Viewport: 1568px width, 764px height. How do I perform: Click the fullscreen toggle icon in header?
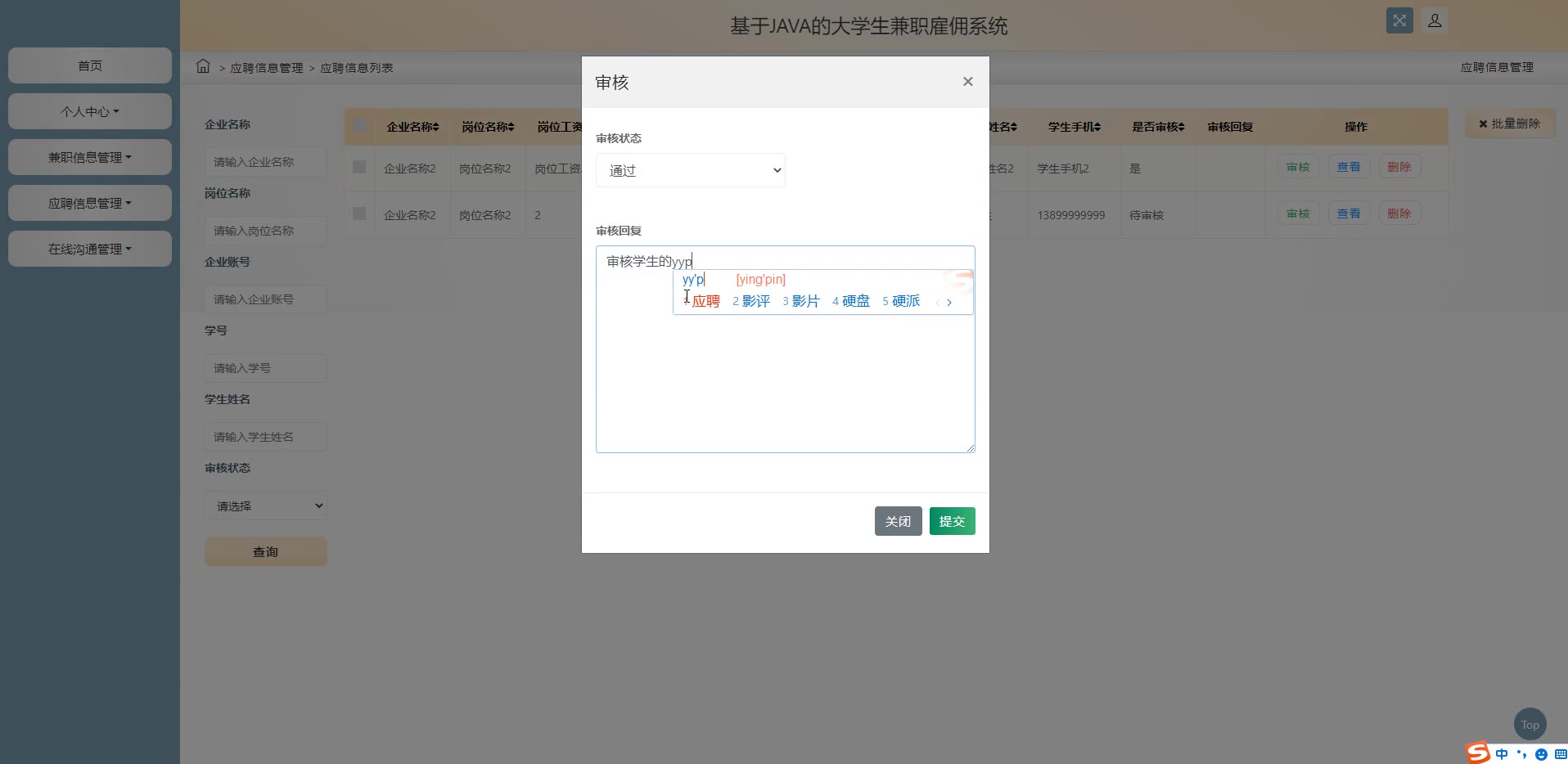tap(1399, 21)
